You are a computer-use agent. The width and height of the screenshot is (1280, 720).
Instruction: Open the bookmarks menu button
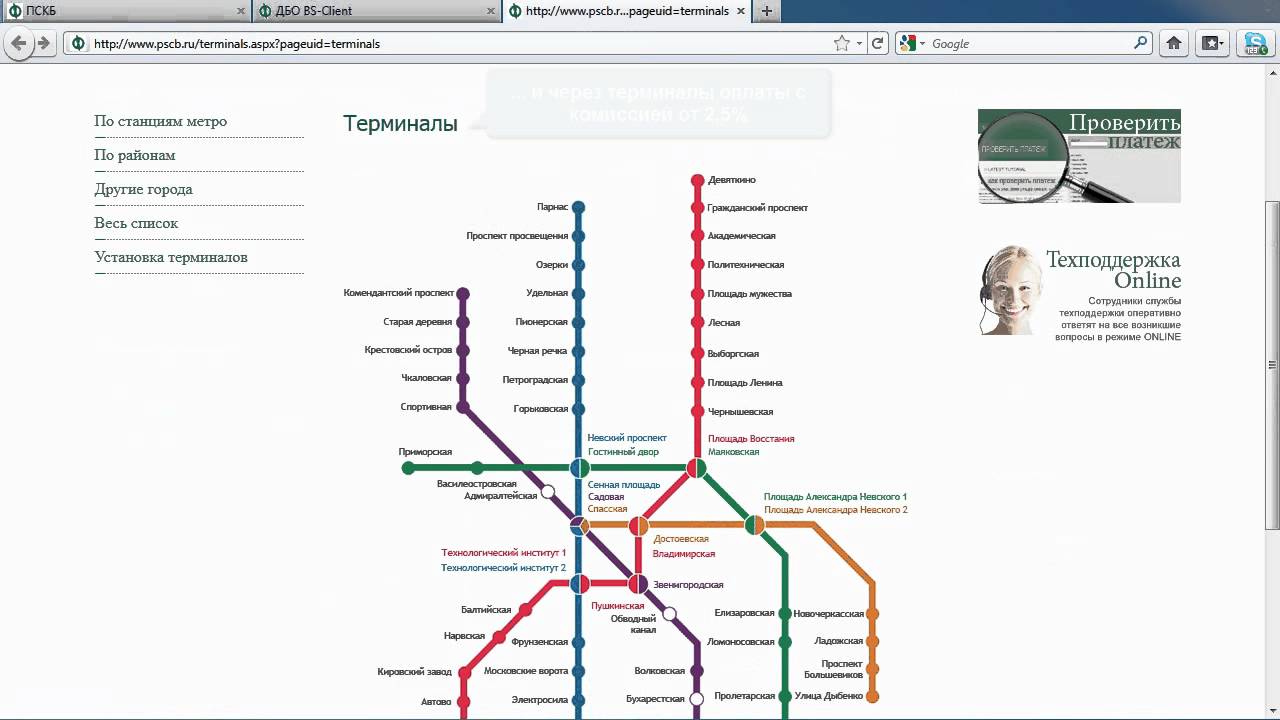click(1212, 43)
